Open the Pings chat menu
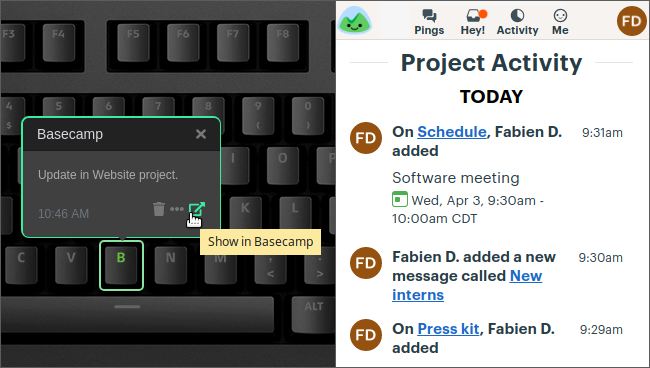 coord(429,22)
